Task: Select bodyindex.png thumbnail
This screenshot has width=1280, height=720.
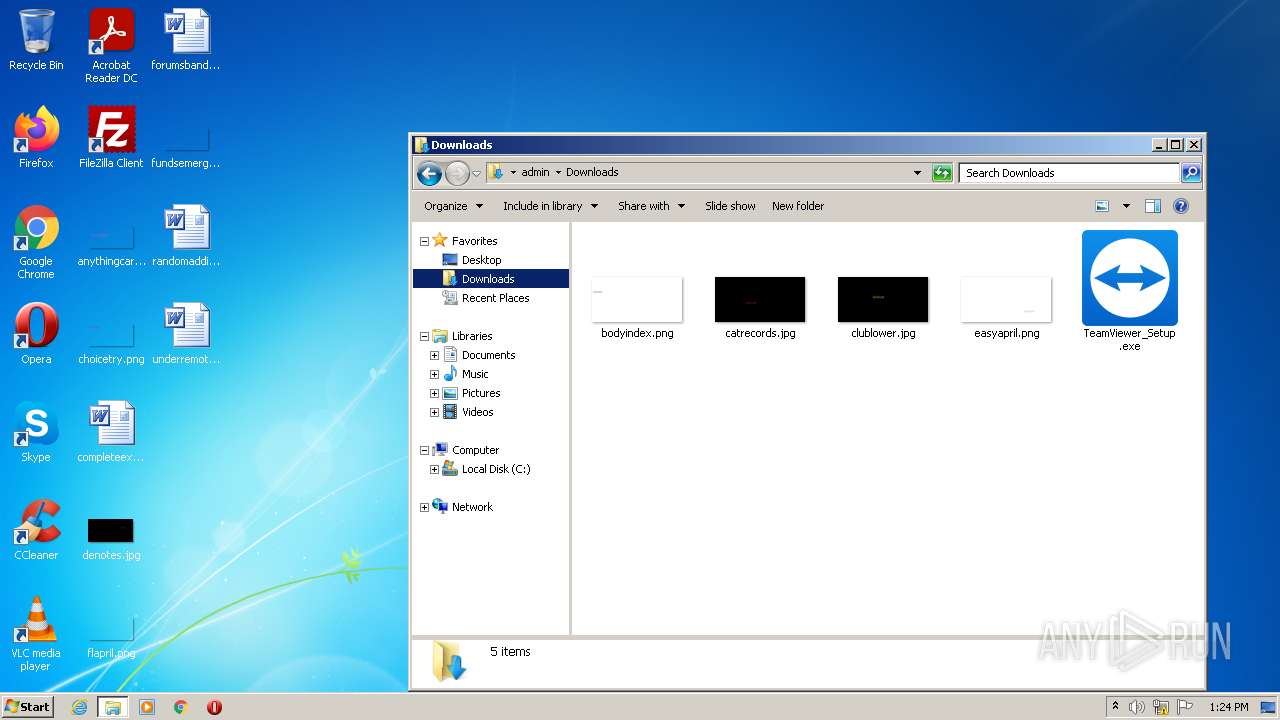Action: (x=637, y=308)
